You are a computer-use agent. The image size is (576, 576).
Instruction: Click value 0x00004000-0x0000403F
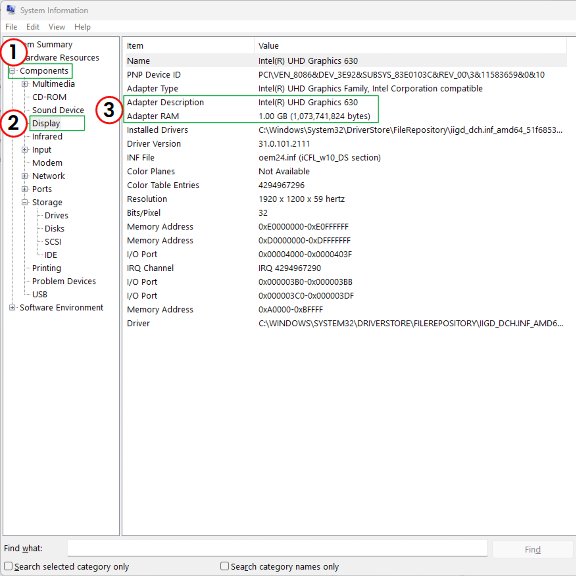[x=305, y=254]
